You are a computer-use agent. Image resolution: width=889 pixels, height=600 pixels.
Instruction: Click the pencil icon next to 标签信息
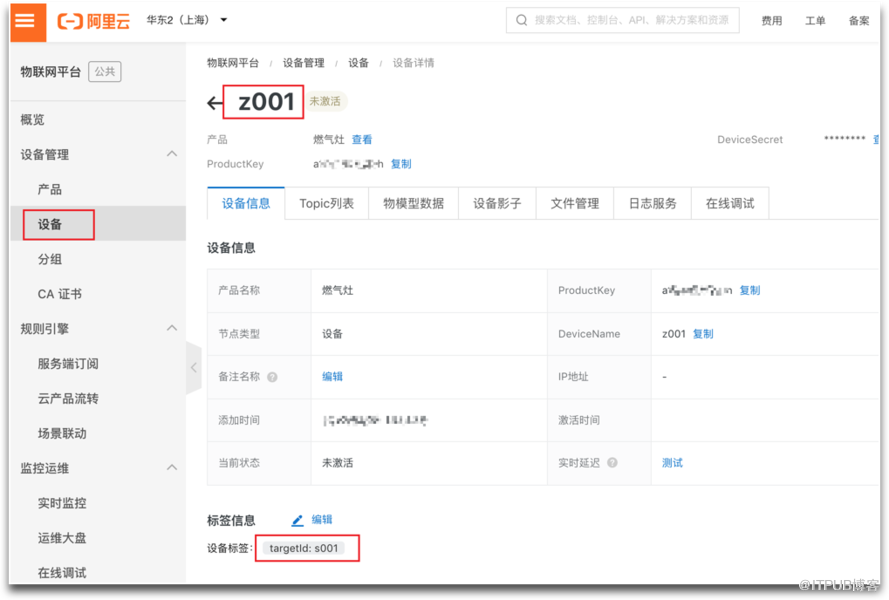point(297,520)
